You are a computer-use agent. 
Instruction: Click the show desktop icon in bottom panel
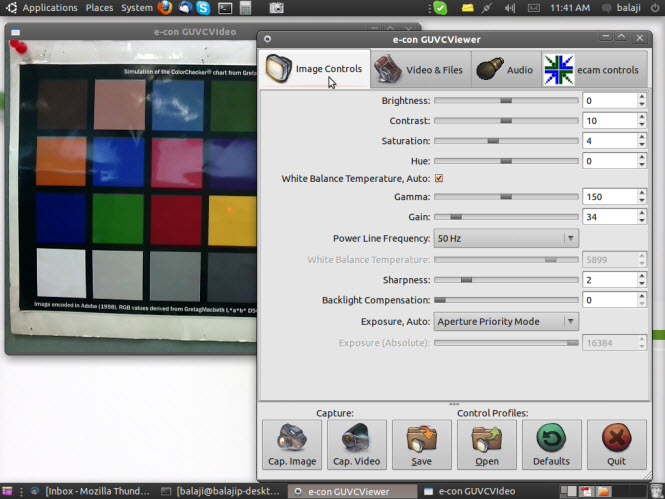tap(7, 491)
